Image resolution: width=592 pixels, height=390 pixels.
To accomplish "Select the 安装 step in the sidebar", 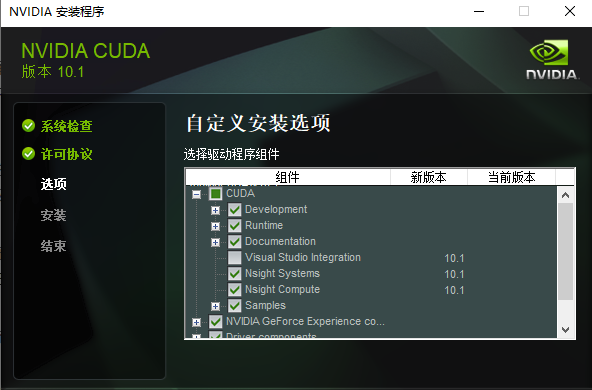I will 54,215.
